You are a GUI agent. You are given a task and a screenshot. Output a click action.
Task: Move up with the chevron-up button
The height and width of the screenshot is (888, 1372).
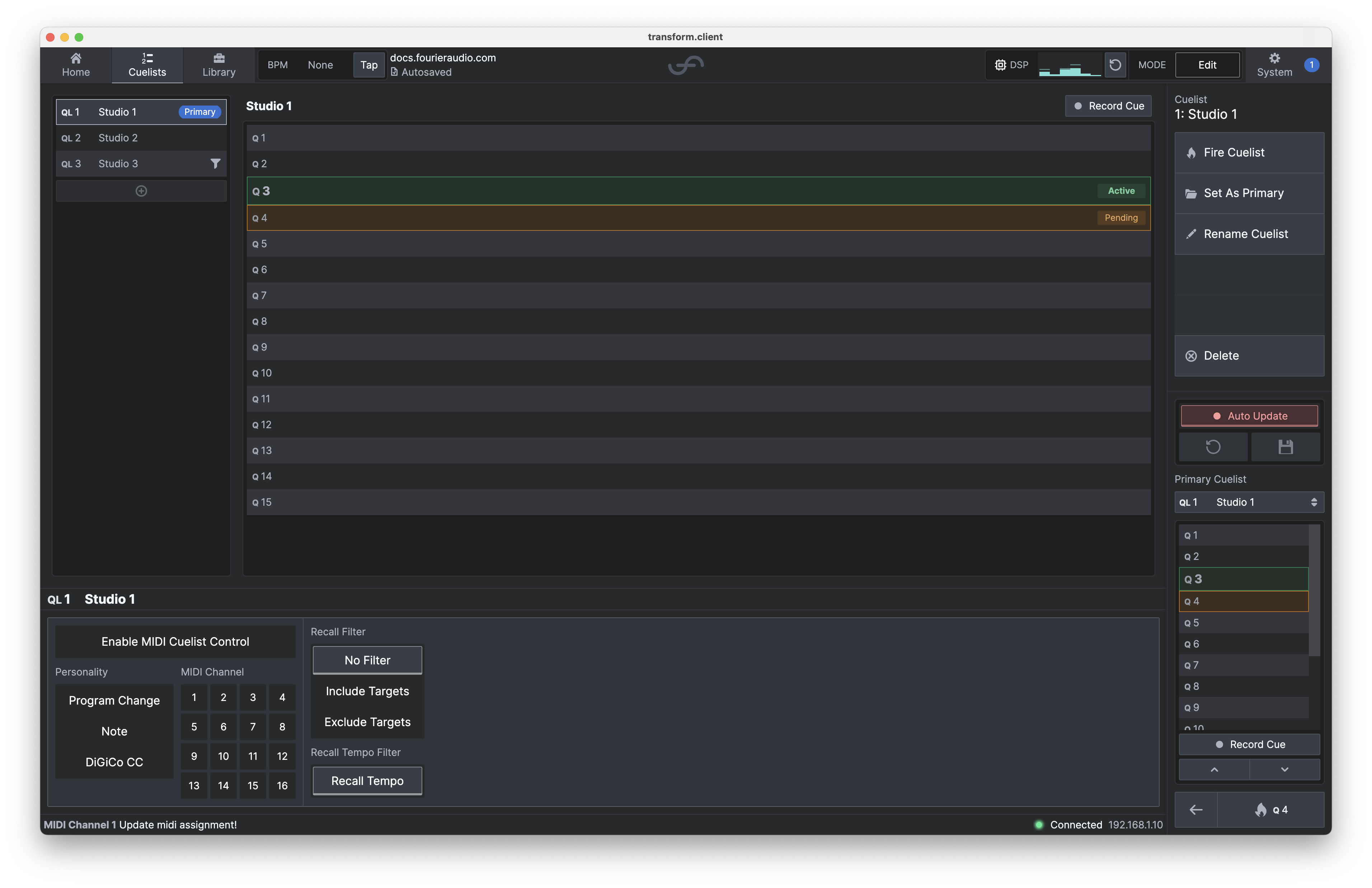tap(1213, 770)
